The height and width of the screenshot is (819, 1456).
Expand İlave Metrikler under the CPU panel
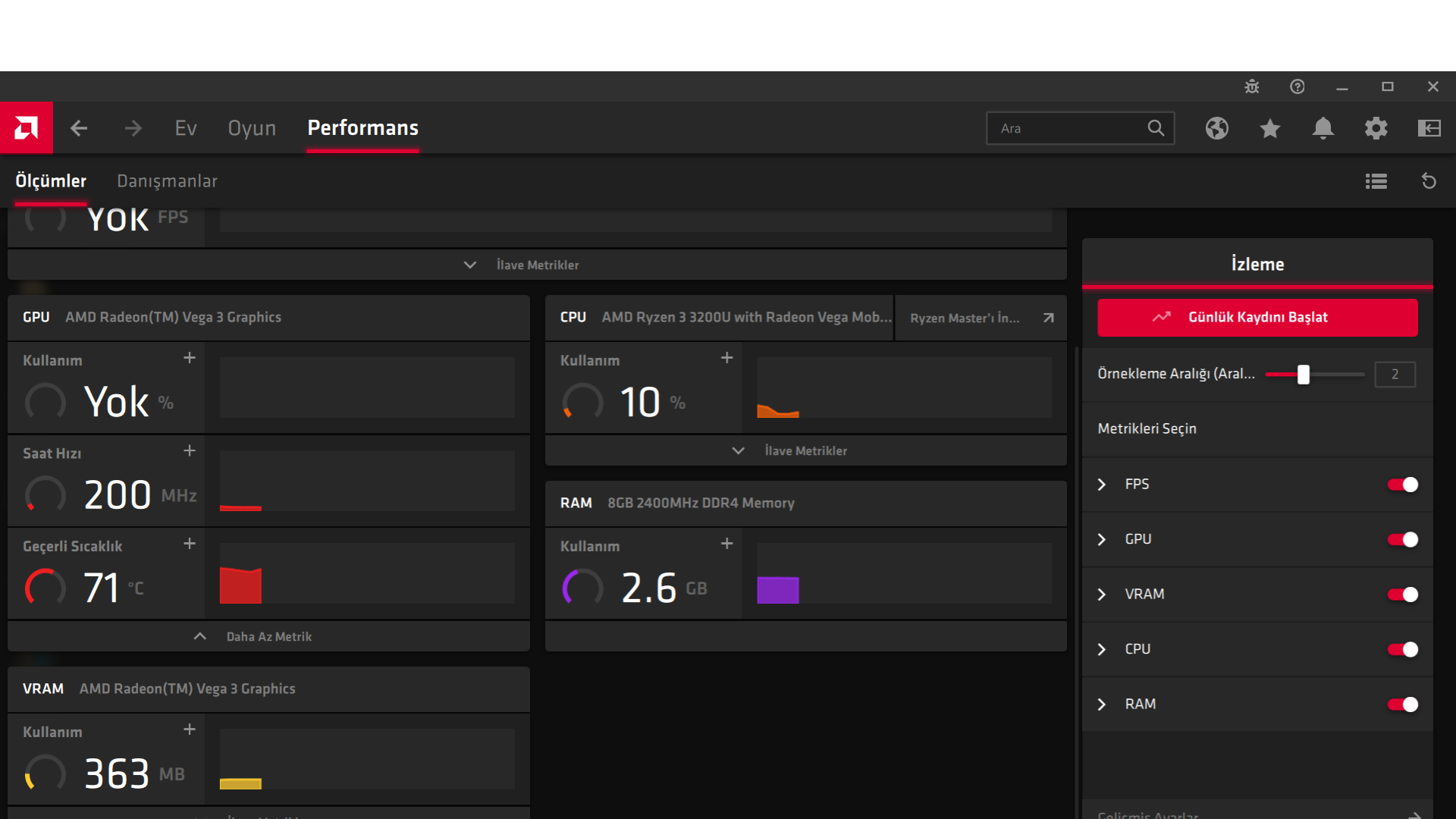pos(805,450)
